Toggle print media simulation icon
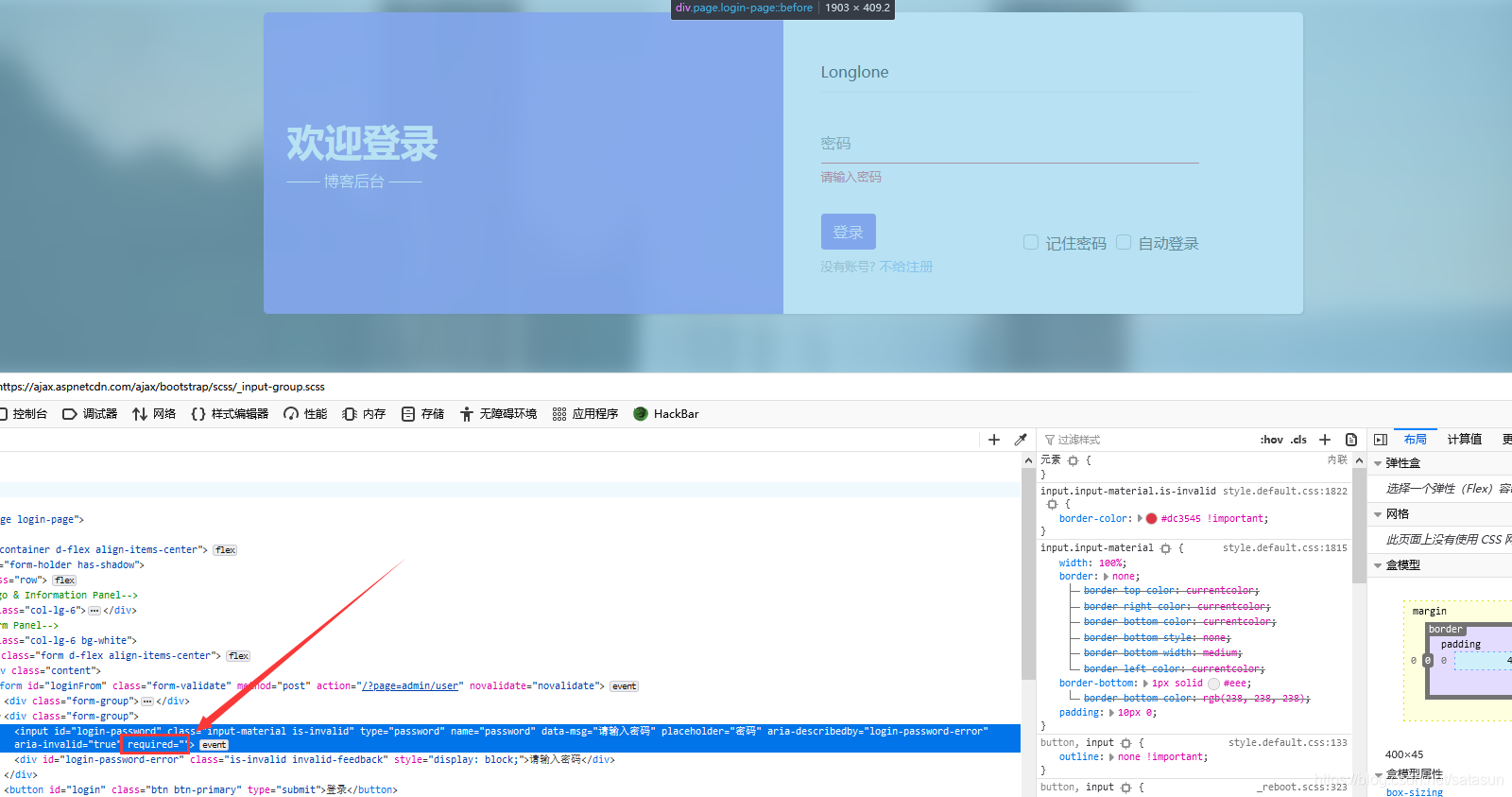 (1351, 440)
